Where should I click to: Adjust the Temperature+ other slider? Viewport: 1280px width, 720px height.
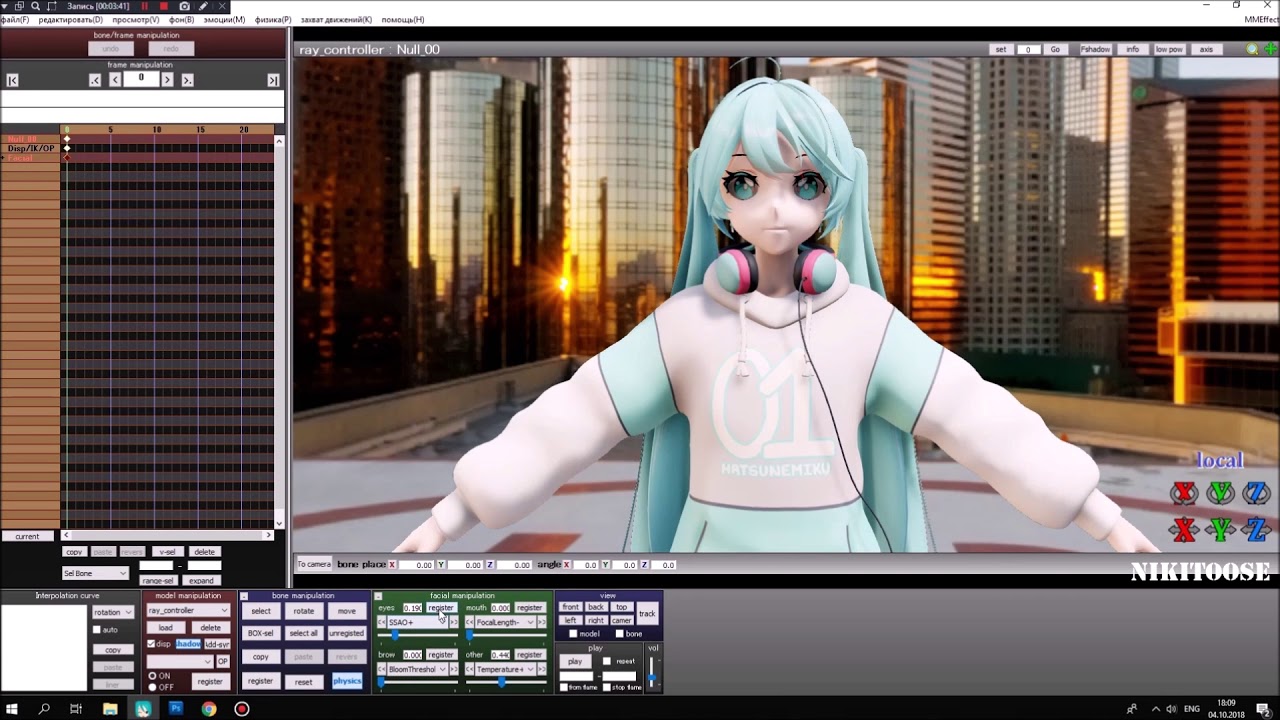tap(505, 682)
